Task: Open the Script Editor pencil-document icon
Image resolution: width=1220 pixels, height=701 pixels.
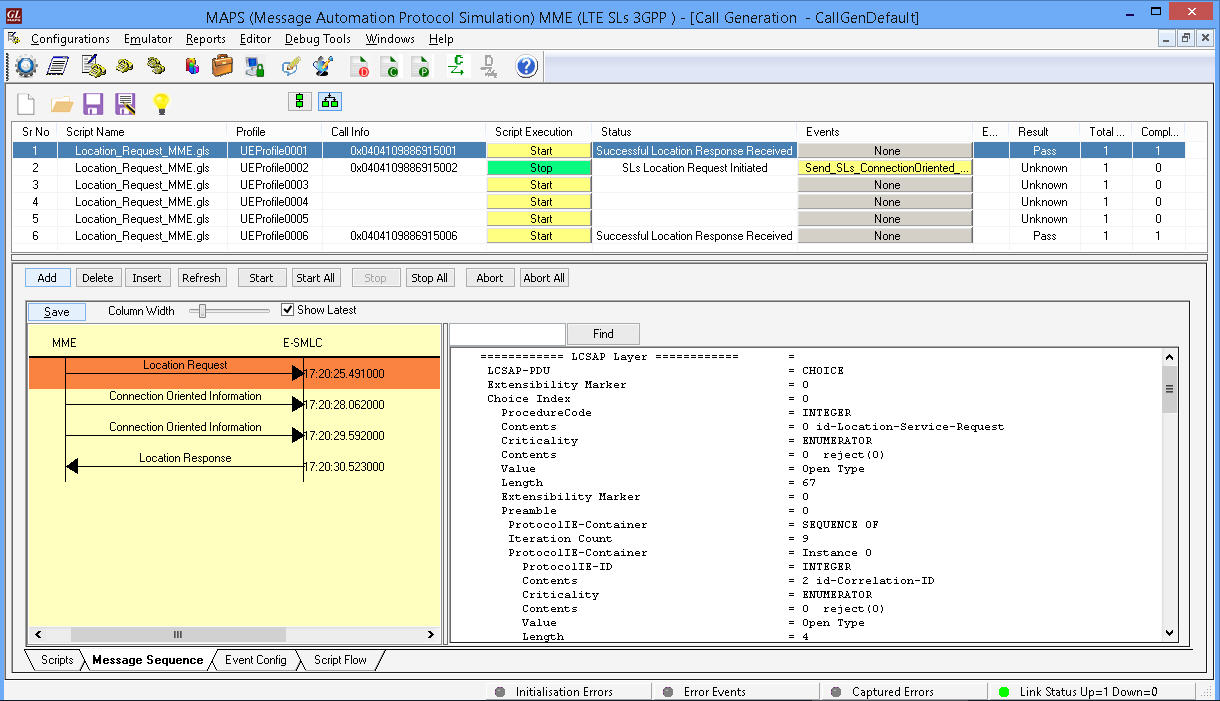Action: click(x=92, y=66)
